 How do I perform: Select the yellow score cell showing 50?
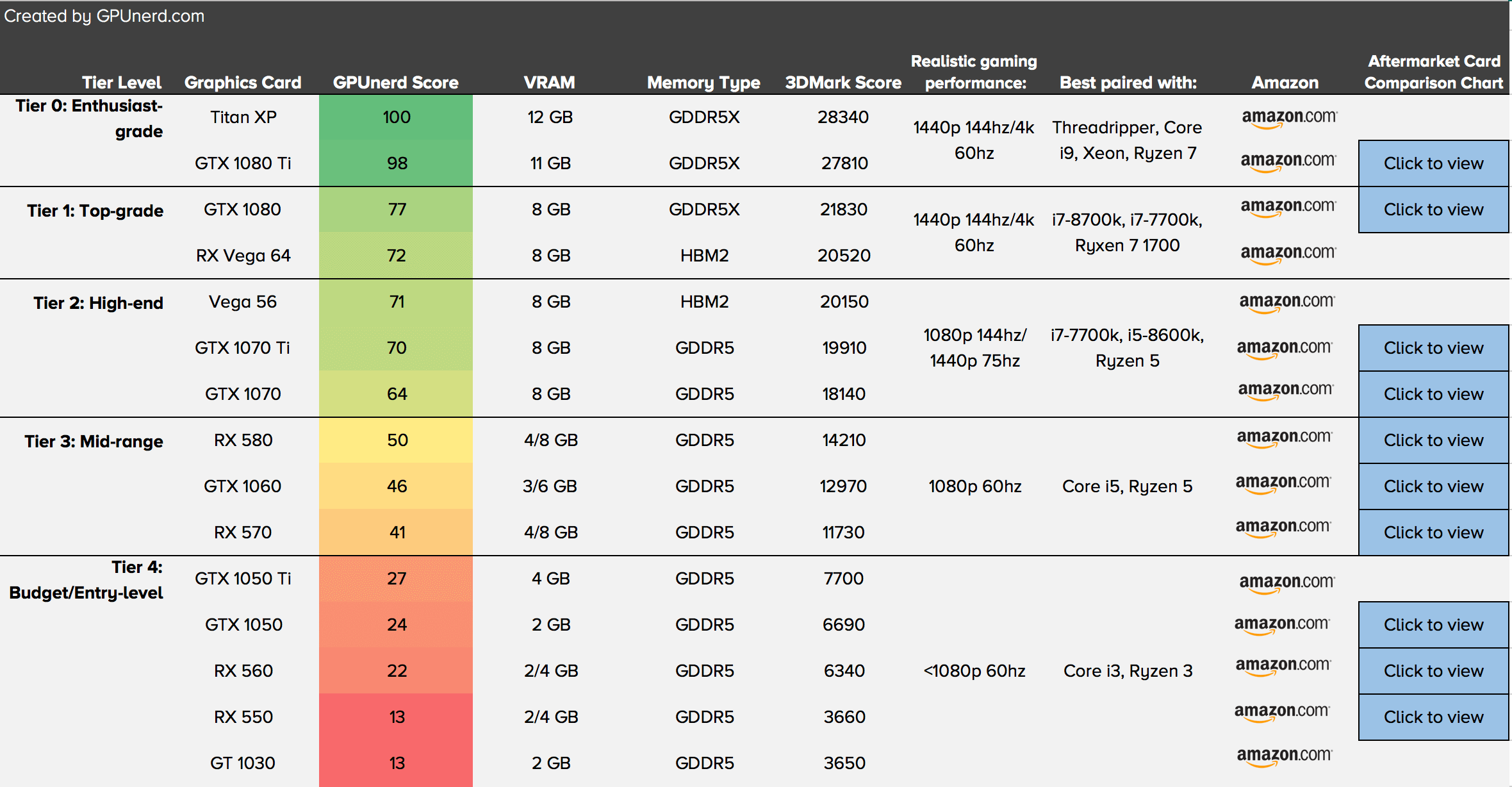pos(396,440)
